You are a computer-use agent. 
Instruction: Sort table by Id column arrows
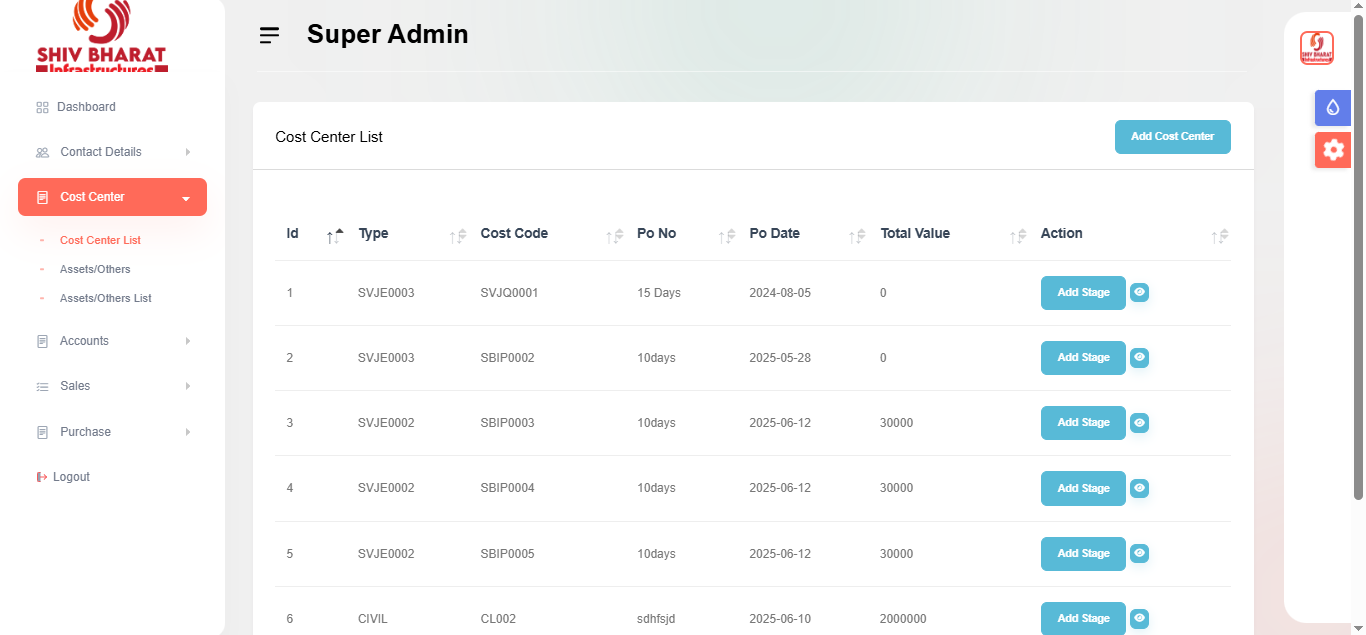click(x=335, y=236)
